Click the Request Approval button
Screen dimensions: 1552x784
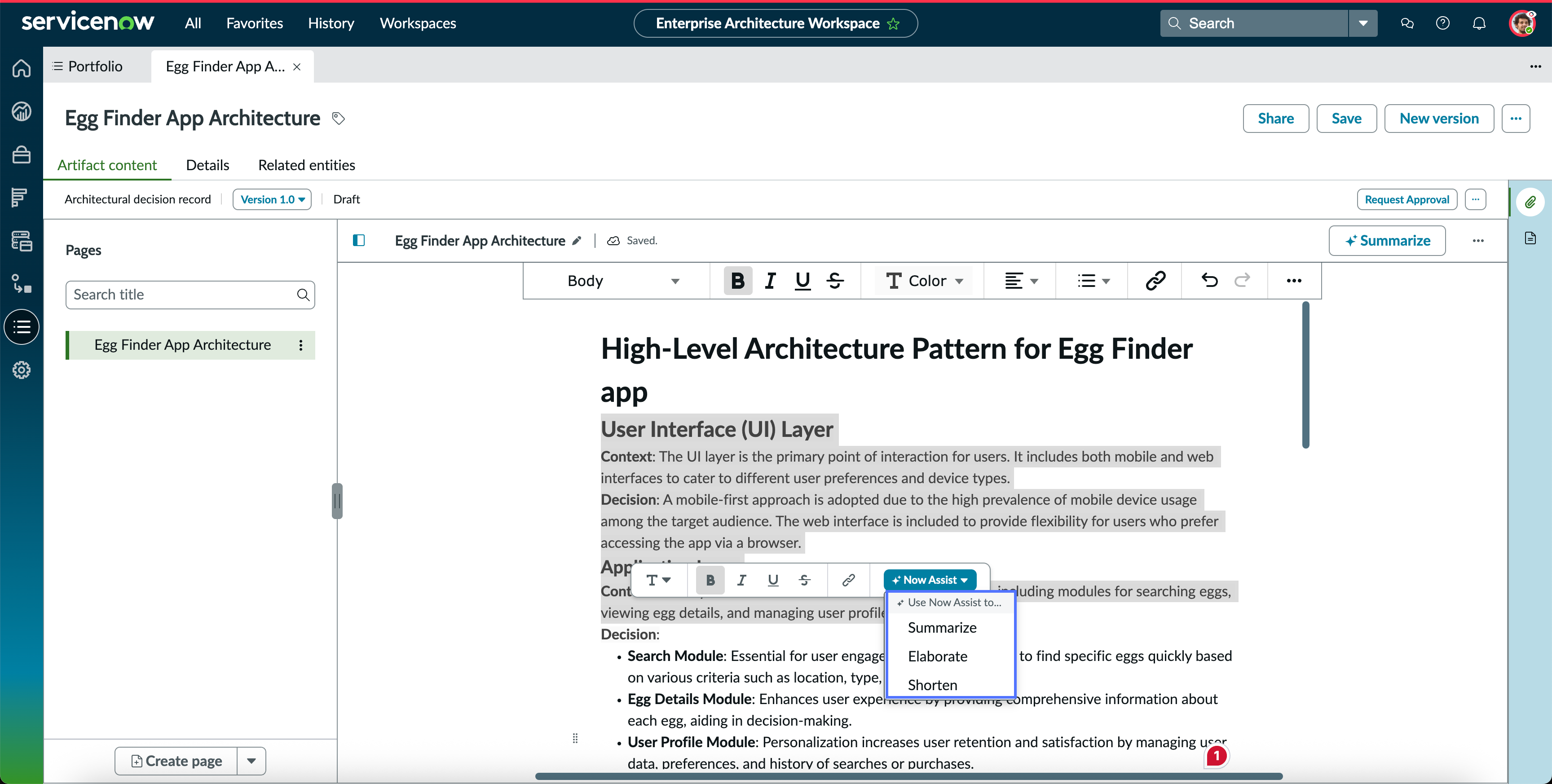point(1407,199)
